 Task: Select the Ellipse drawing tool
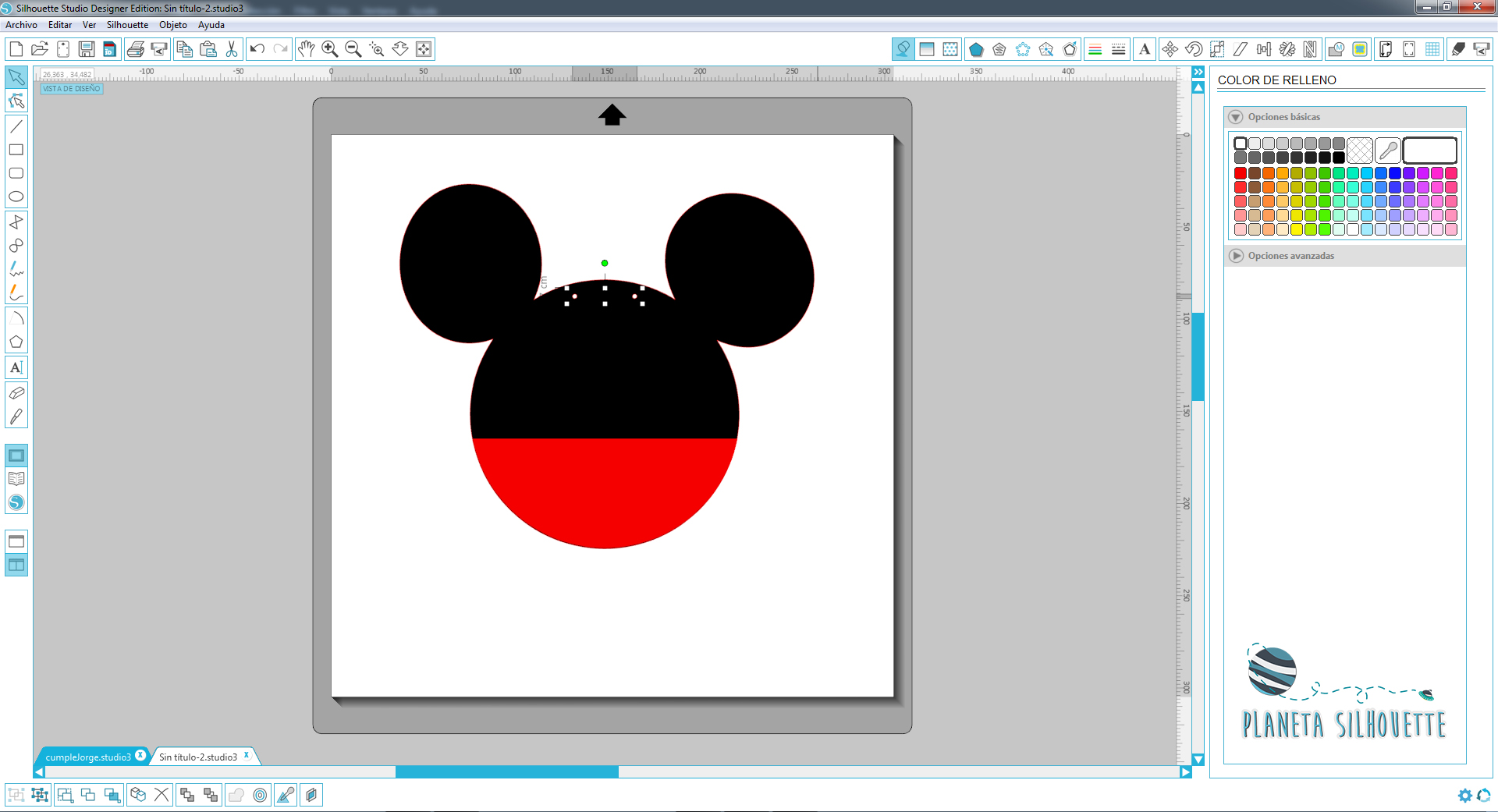click(16, 197)
